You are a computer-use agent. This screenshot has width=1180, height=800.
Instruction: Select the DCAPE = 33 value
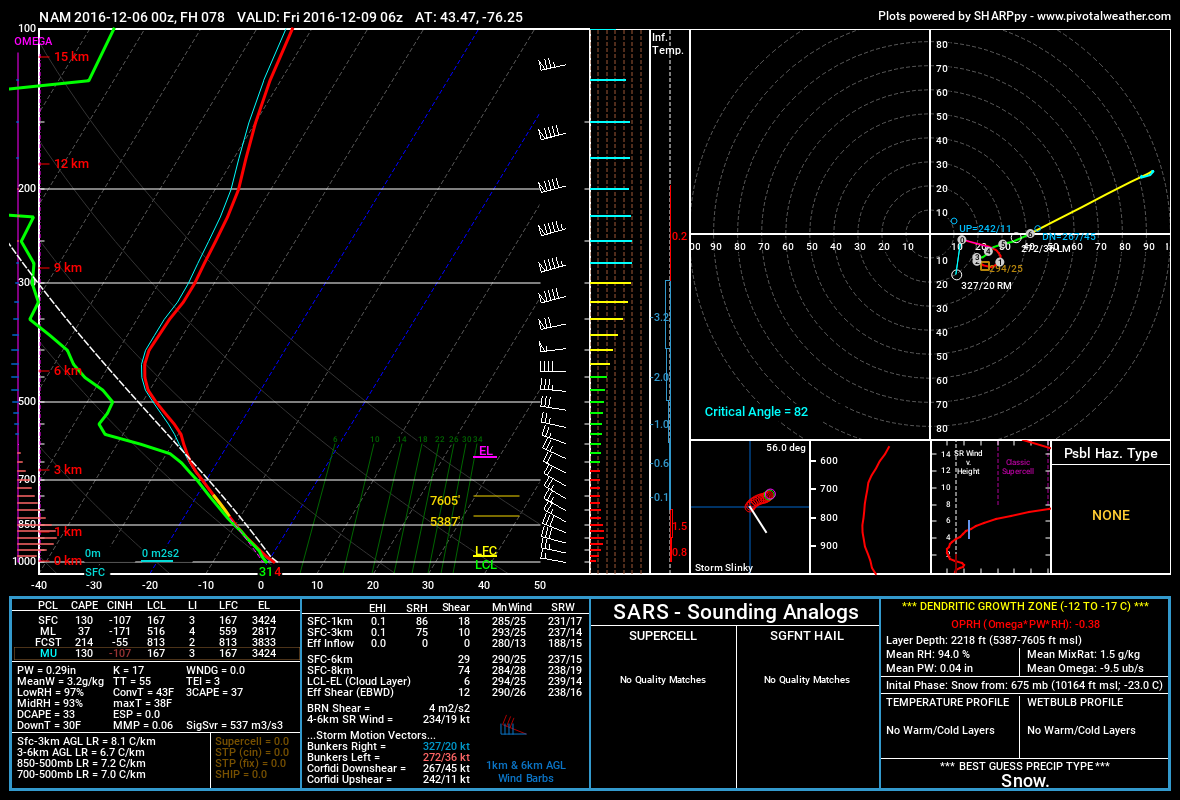pyautogui.click(x=46, y=714)
